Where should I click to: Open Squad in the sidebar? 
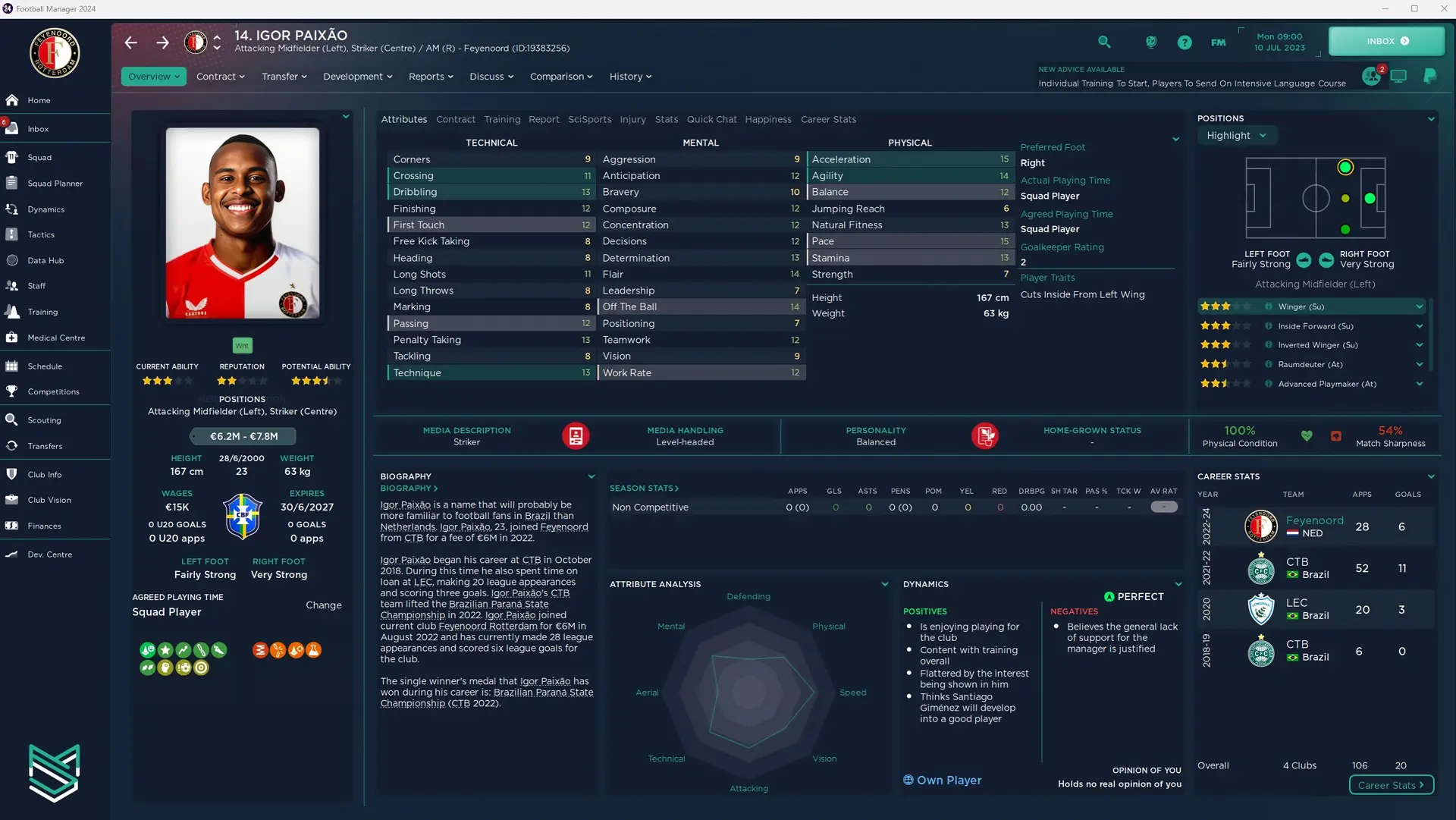[55, 158]
